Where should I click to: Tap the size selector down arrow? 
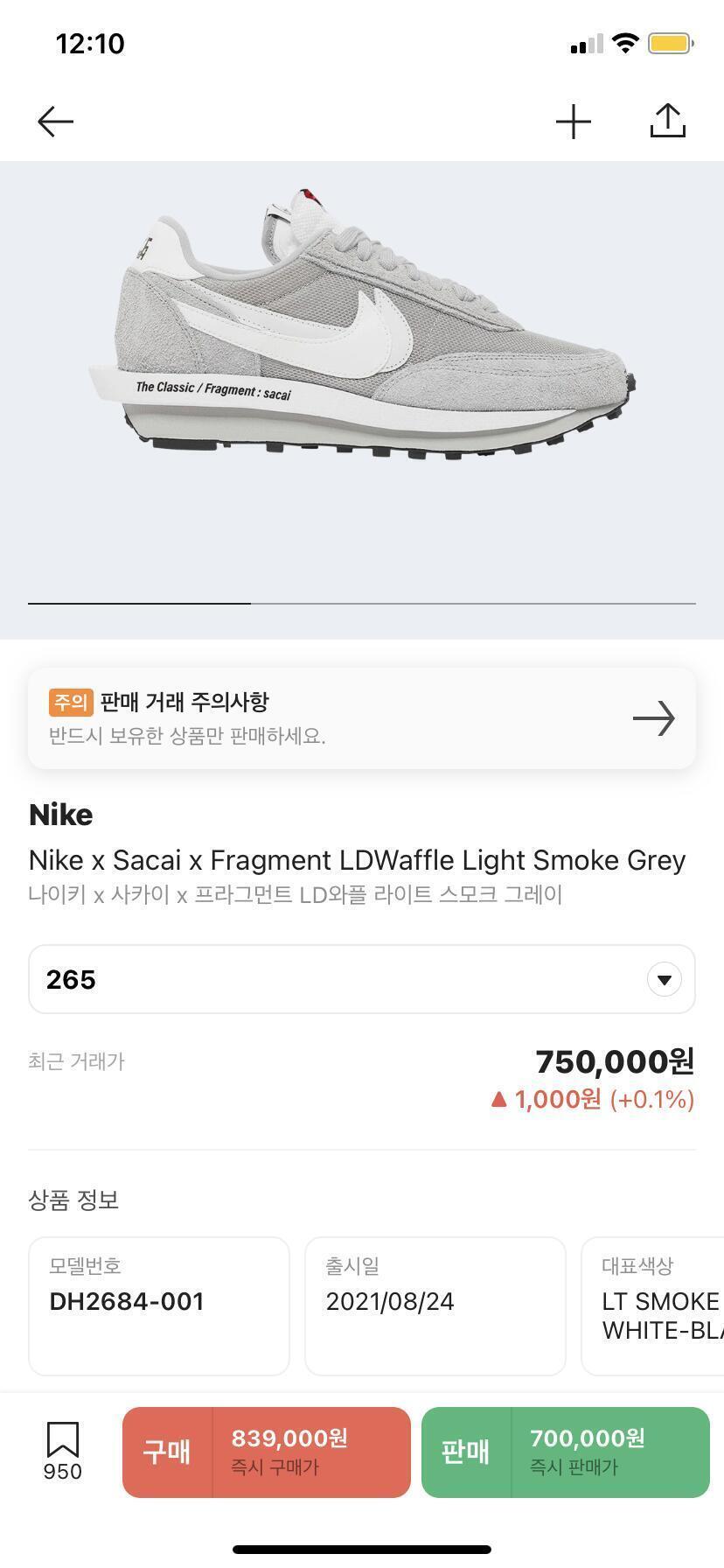point(665,979)
